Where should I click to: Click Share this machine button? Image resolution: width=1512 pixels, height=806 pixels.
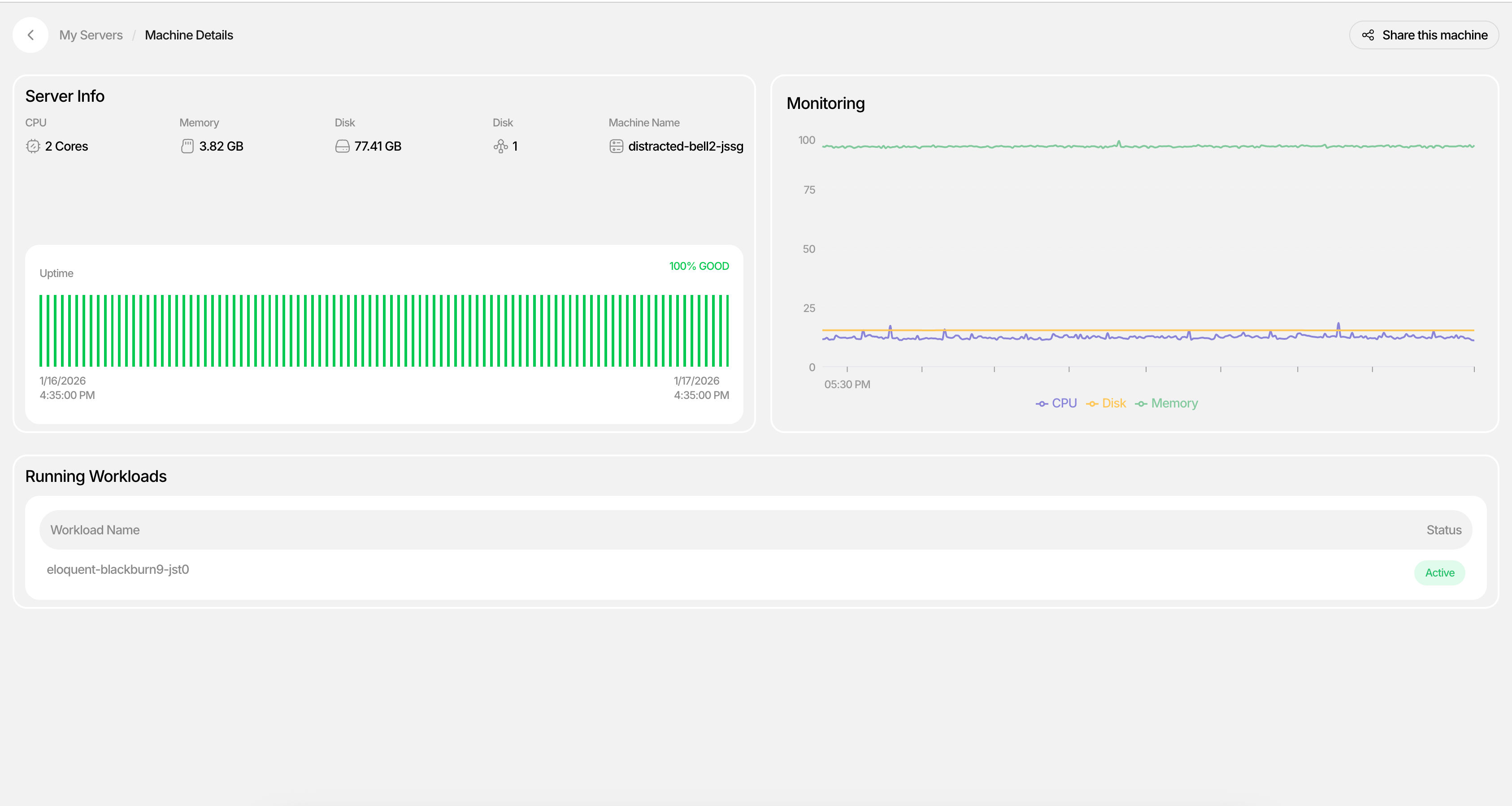[1424, 35]
